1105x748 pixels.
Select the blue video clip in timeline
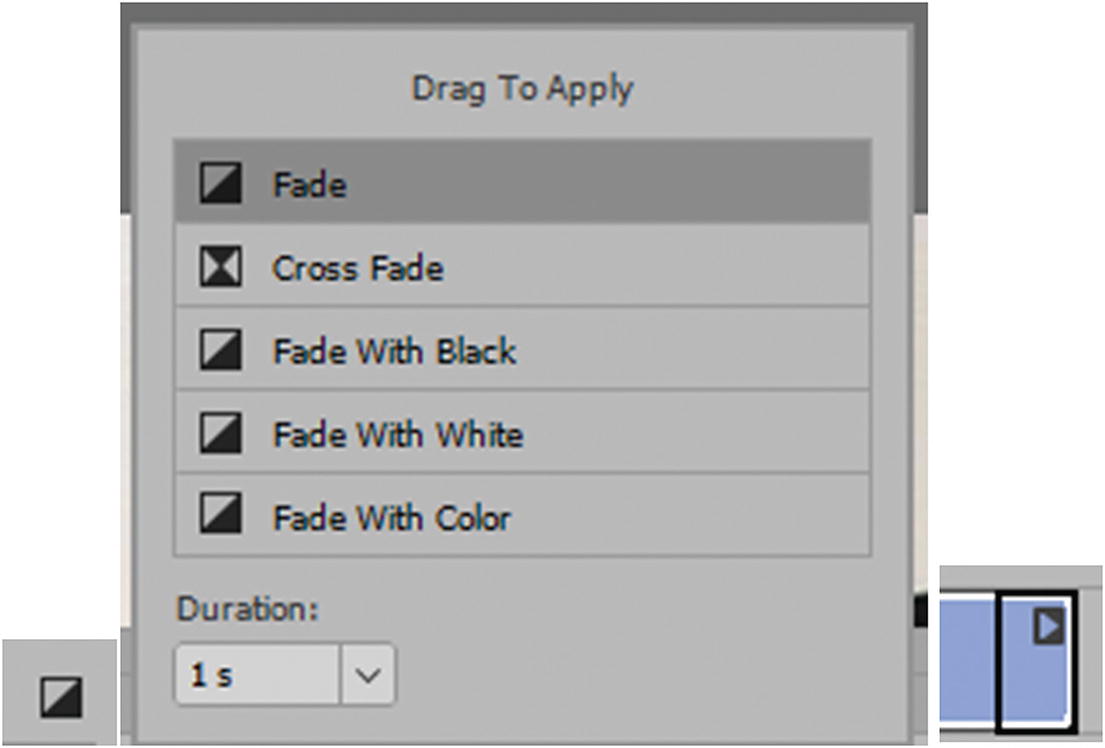(x=967, y=658)
